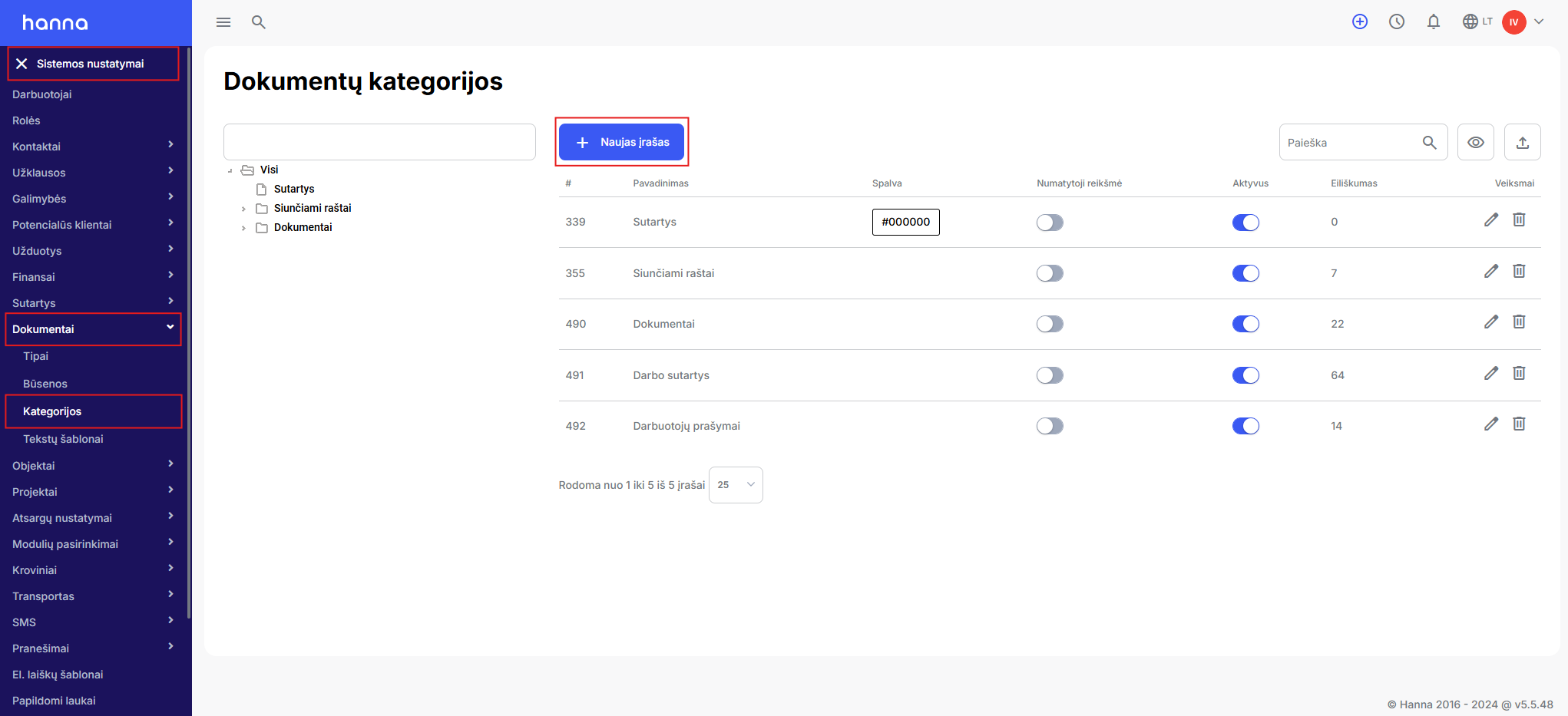The image size is (1568, 716).
Task: Disable Aktyvus for Darbuotojų prašymai
Action: 1245,426
